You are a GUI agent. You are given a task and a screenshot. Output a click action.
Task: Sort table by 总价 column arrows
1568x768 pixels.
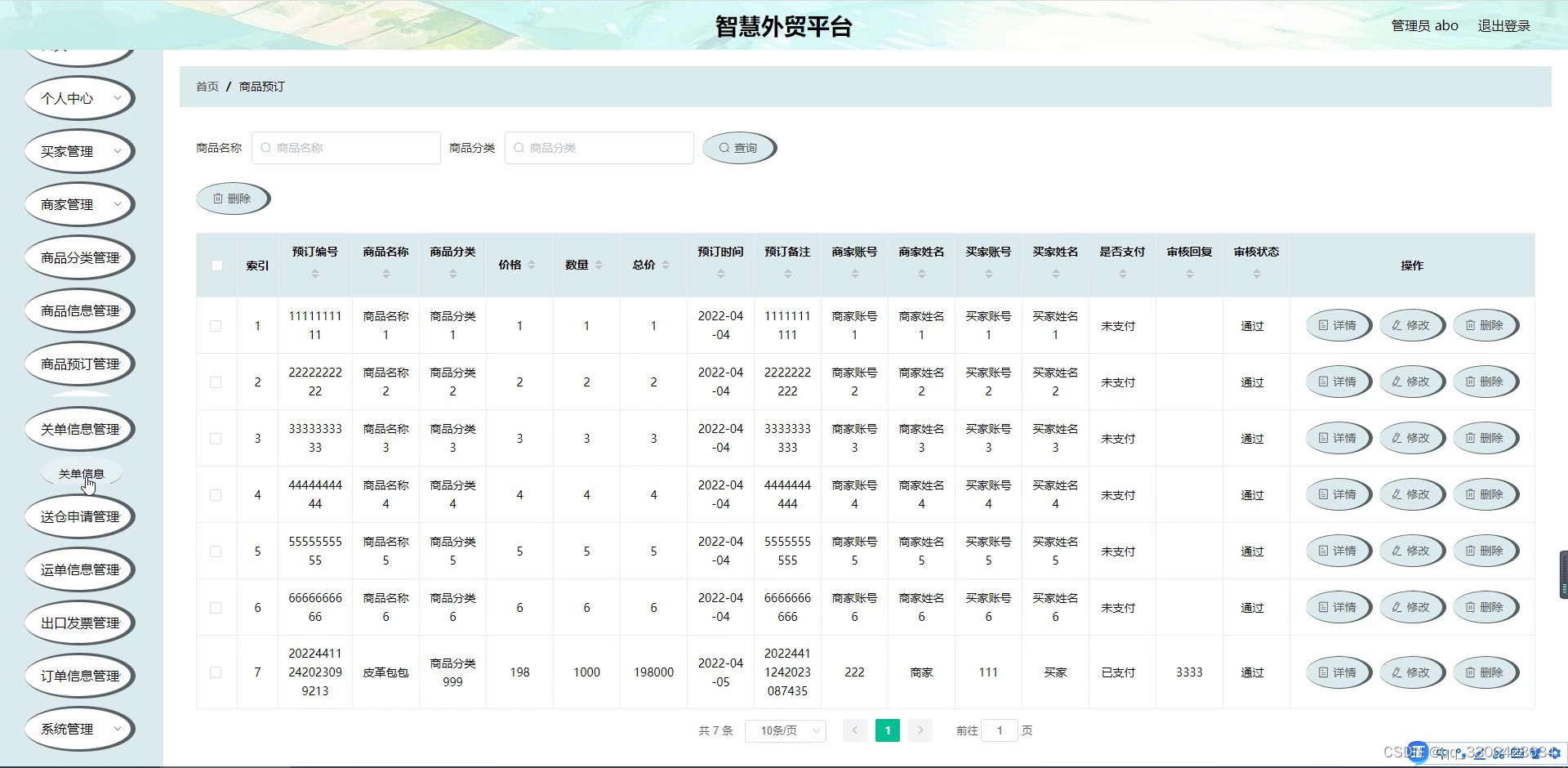point(666,265)
